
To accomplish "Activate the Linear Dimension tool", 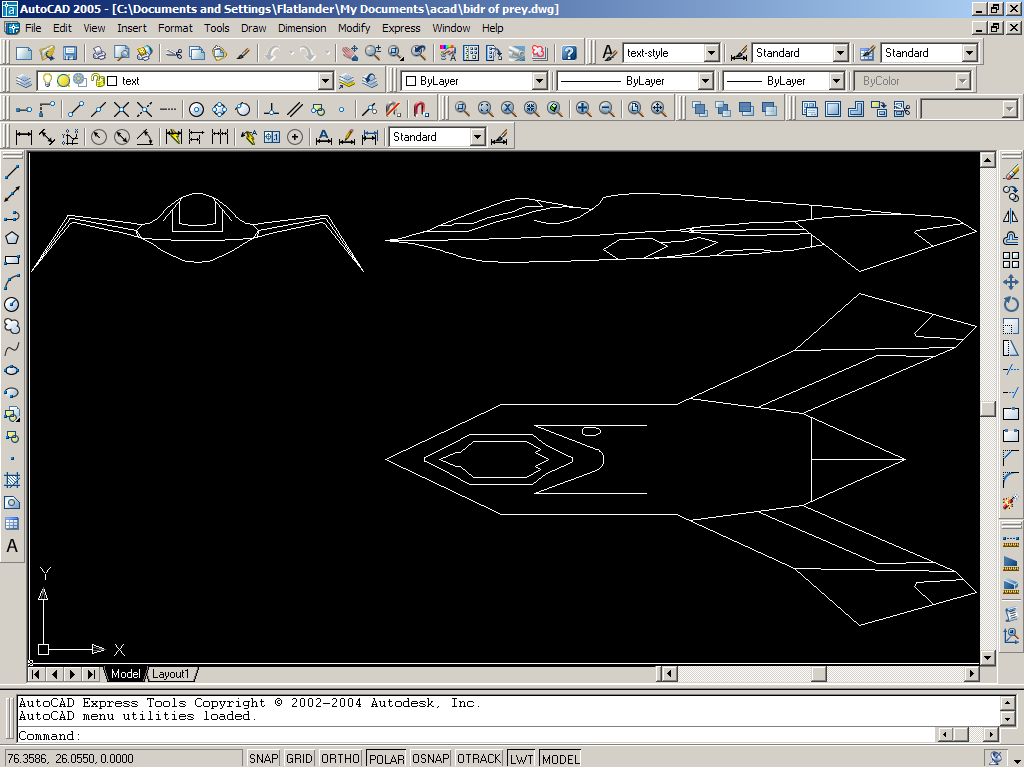I will tap(24, 137).
